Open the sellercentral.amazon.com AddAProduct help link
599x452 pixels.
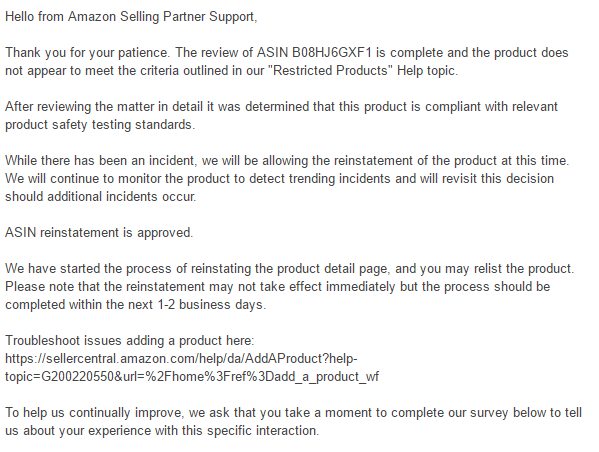pos(181,358)
